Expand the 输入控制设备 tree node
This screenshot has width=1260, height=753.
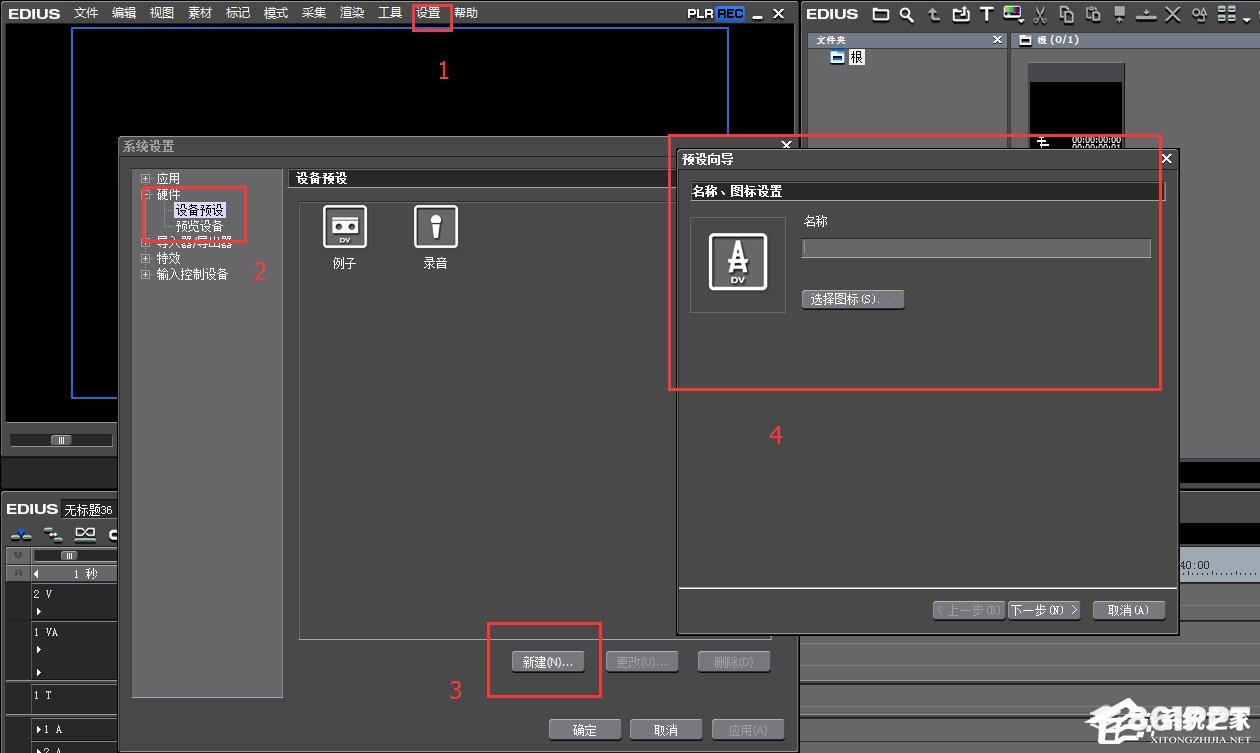146,274
